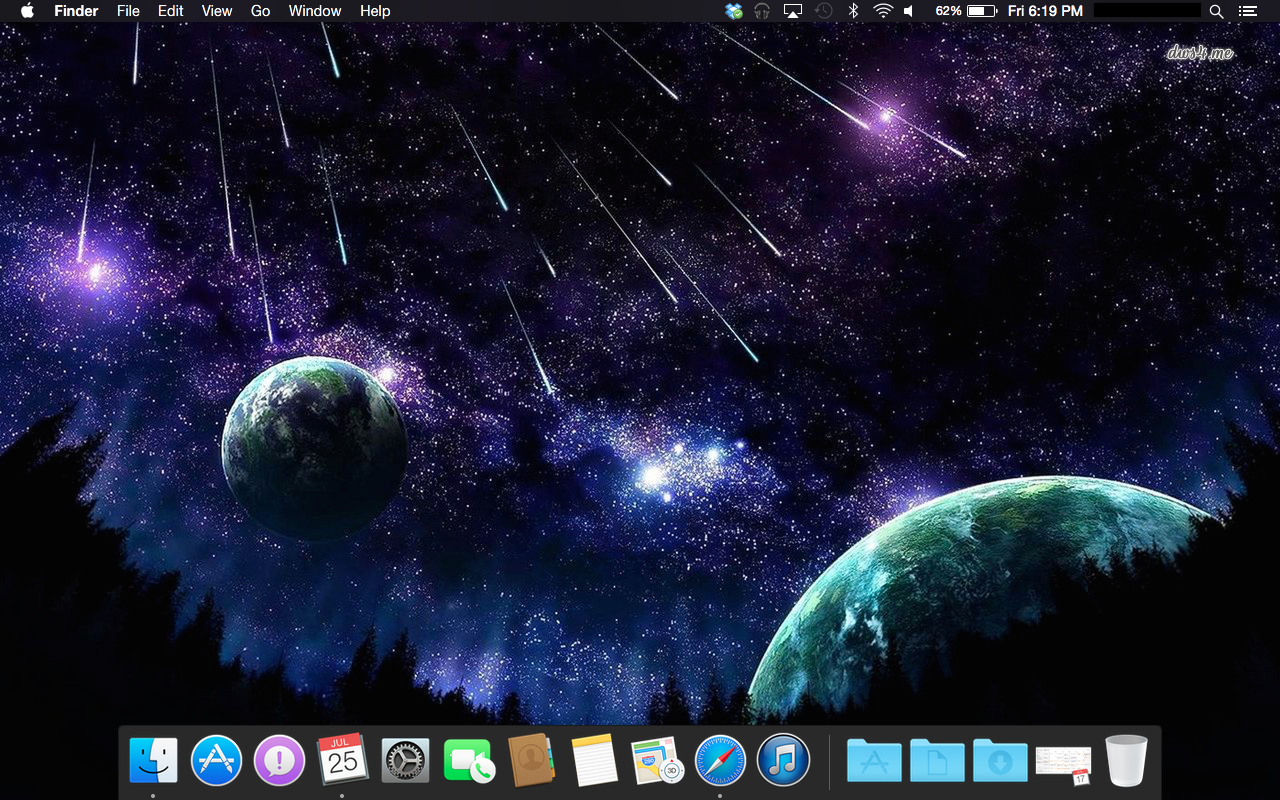1280x800 pixels.
Task: Launch the Safari compass icon
Action: (720, 760)
